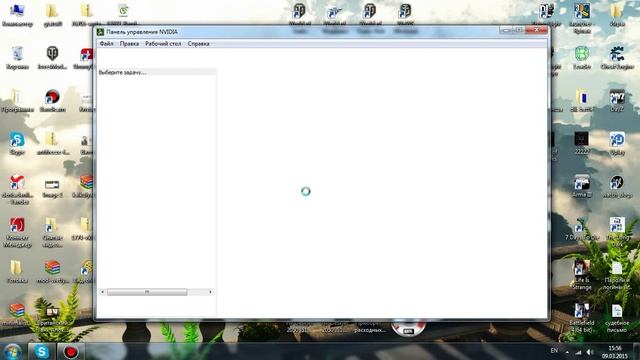Image resolution: width=640 pixels, height=360 pixels.
Task: Select the 7 Days to Die shortcut
Action: 582,229
